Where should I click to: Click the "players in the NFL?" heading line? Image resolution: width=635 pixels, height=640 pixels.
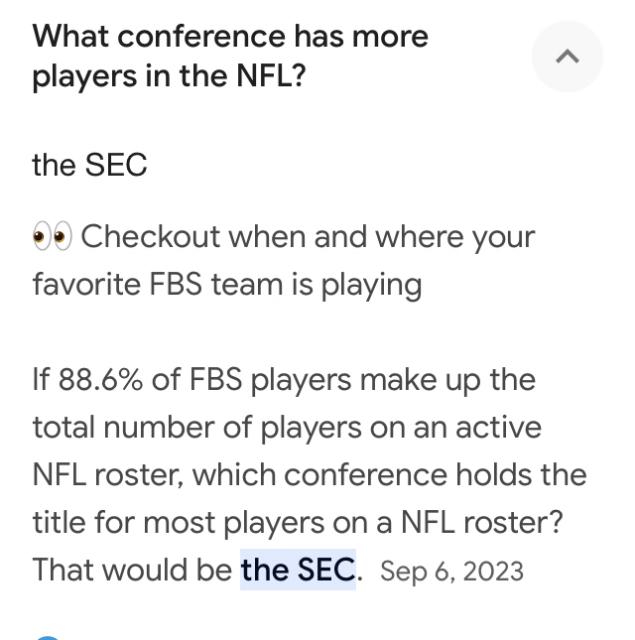click(168, 77)
